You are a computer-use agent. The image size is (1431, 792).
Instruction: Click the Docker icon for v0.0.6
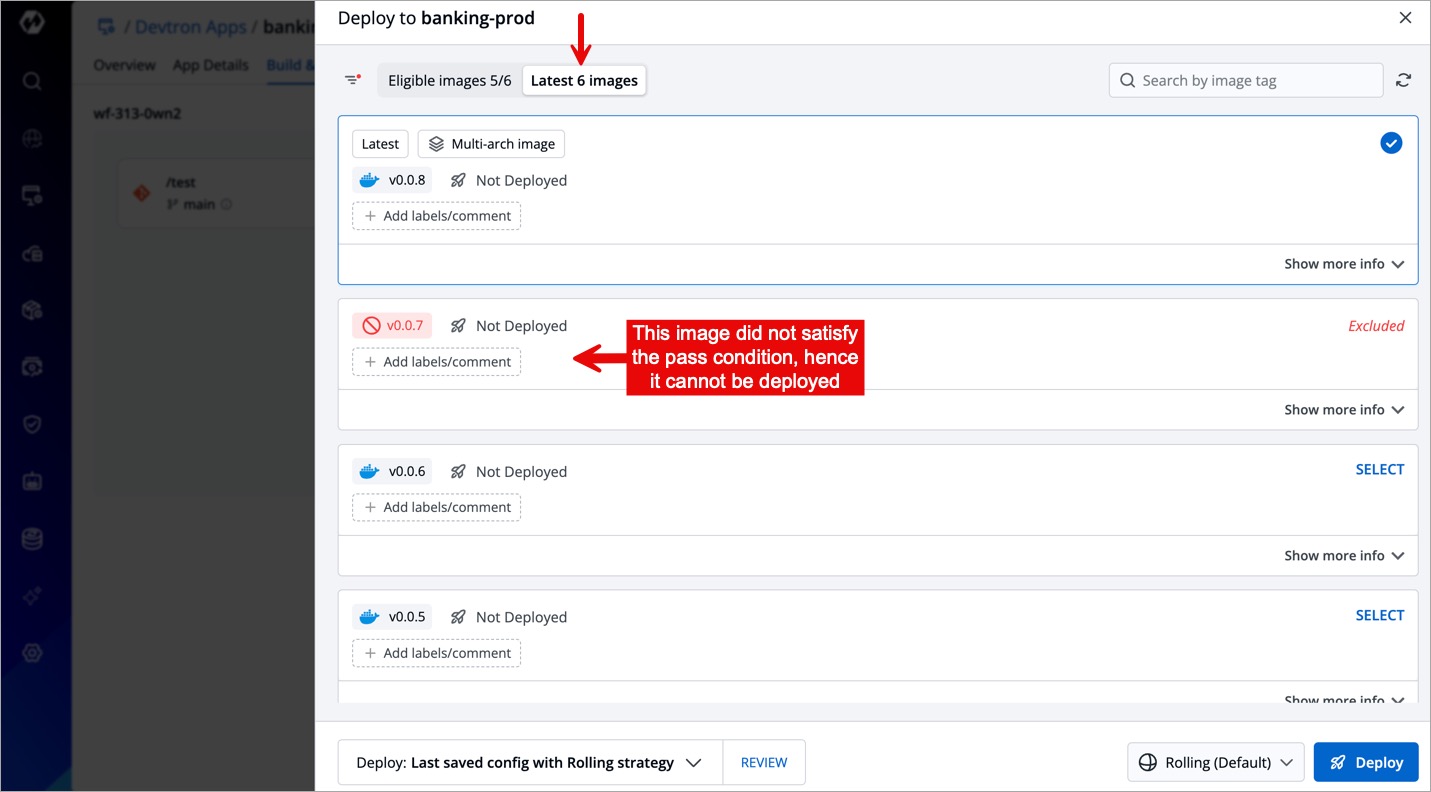pyautogui.click(x=369, y=472)
